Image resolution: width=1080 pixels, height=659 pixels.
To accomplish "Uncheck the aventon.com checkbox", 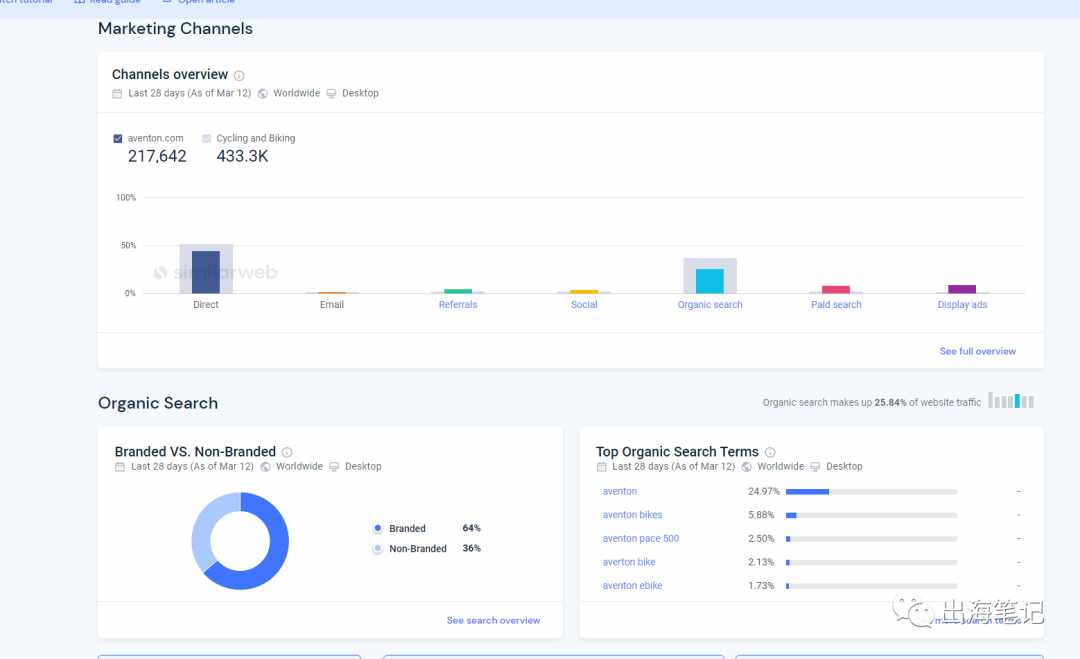I will [118, 138].
